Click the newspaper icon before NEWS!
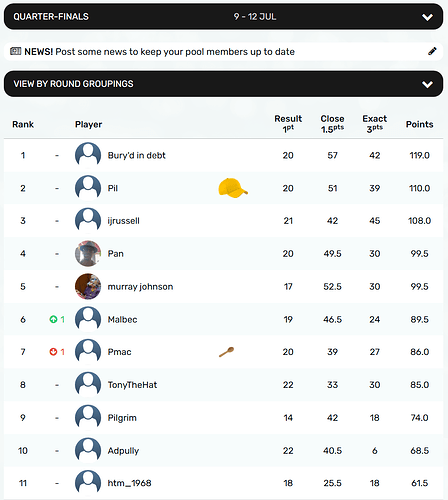The width and height of the screenshot is (448, 500). coord(15,51)
